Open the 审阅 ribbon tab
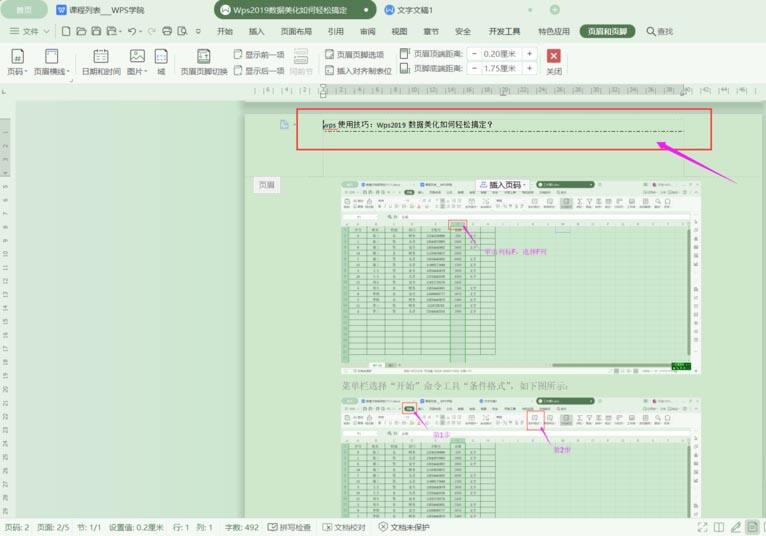This screenshot has width=766, height=536. (367, 31)
